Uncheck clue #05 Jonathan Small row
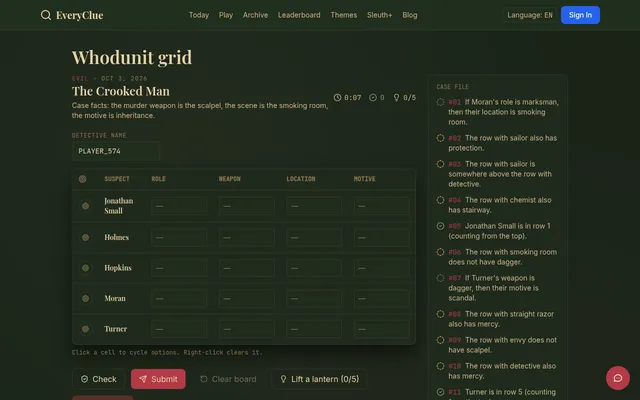 [440, 226]
